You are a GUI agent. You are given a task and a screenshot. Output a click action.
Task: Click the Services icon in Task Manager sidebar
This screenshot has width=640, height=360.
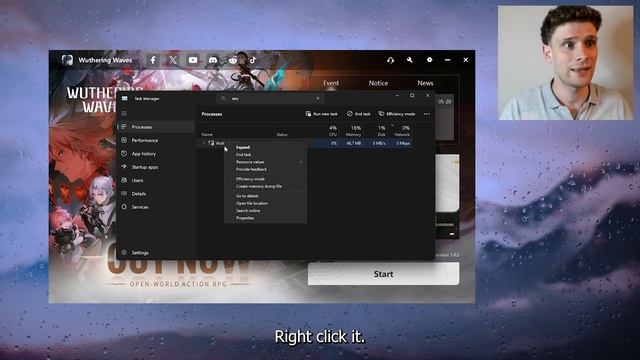124,207
